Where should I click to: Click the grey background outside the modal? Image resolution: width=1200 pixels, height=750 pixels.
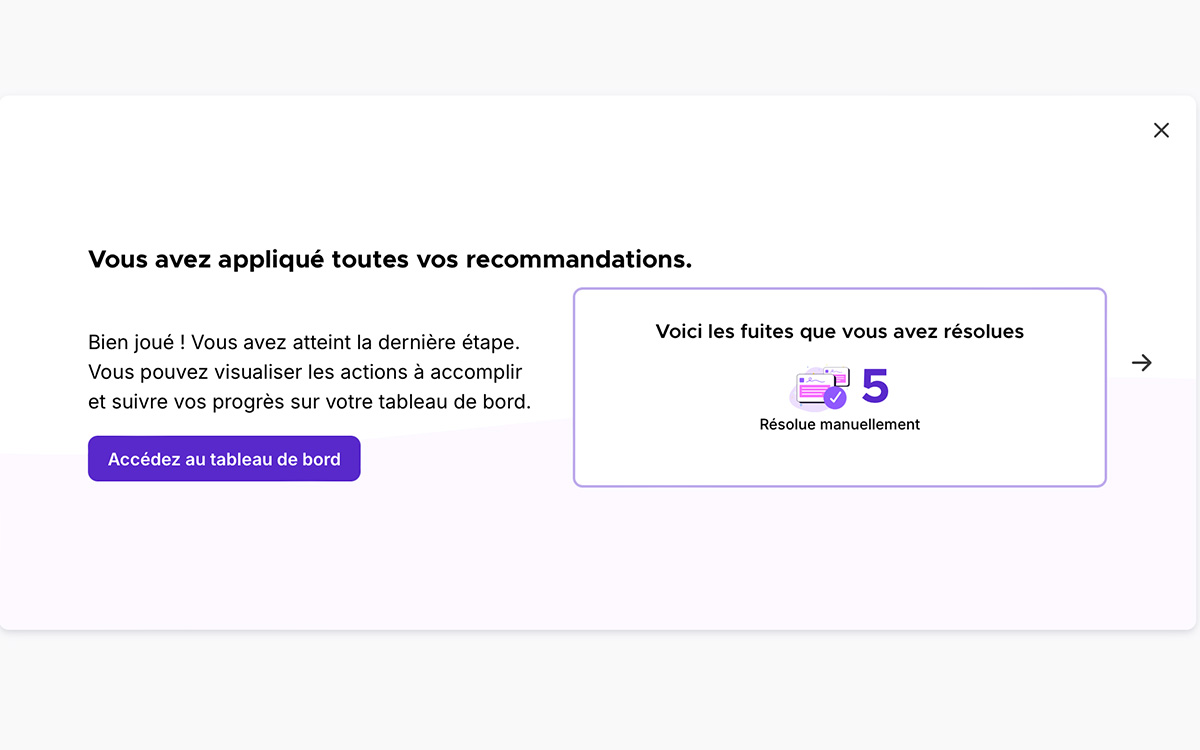point(600,45)
